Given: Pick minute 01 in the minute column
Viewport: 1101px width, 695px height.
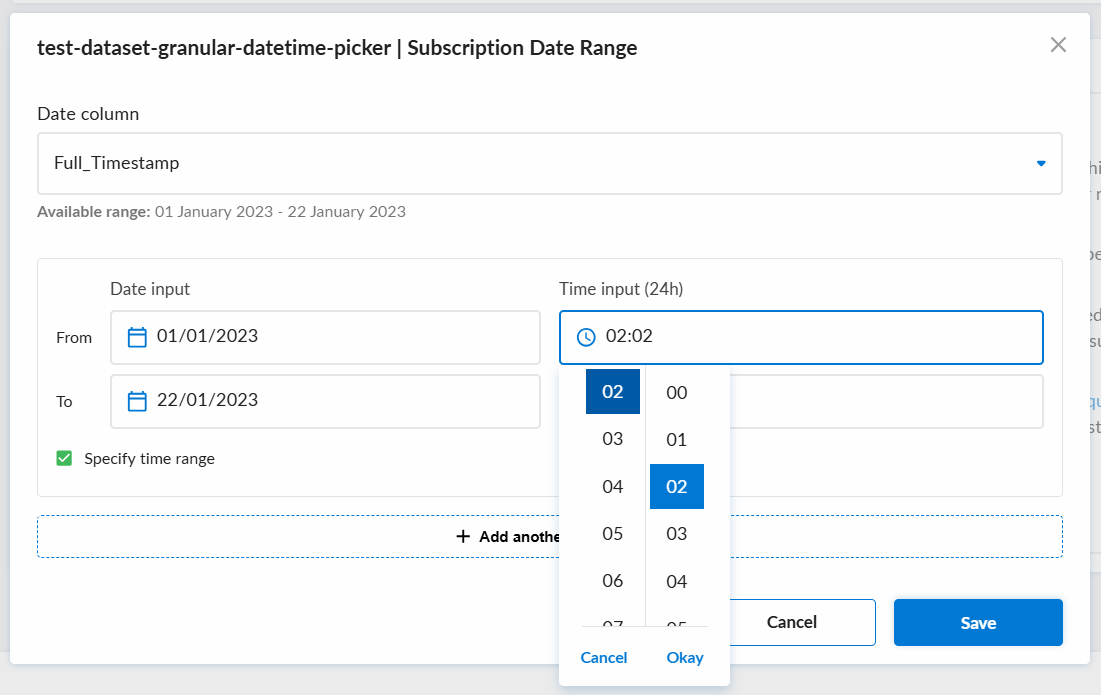Looking at the screenshot, I should [676, 439].
